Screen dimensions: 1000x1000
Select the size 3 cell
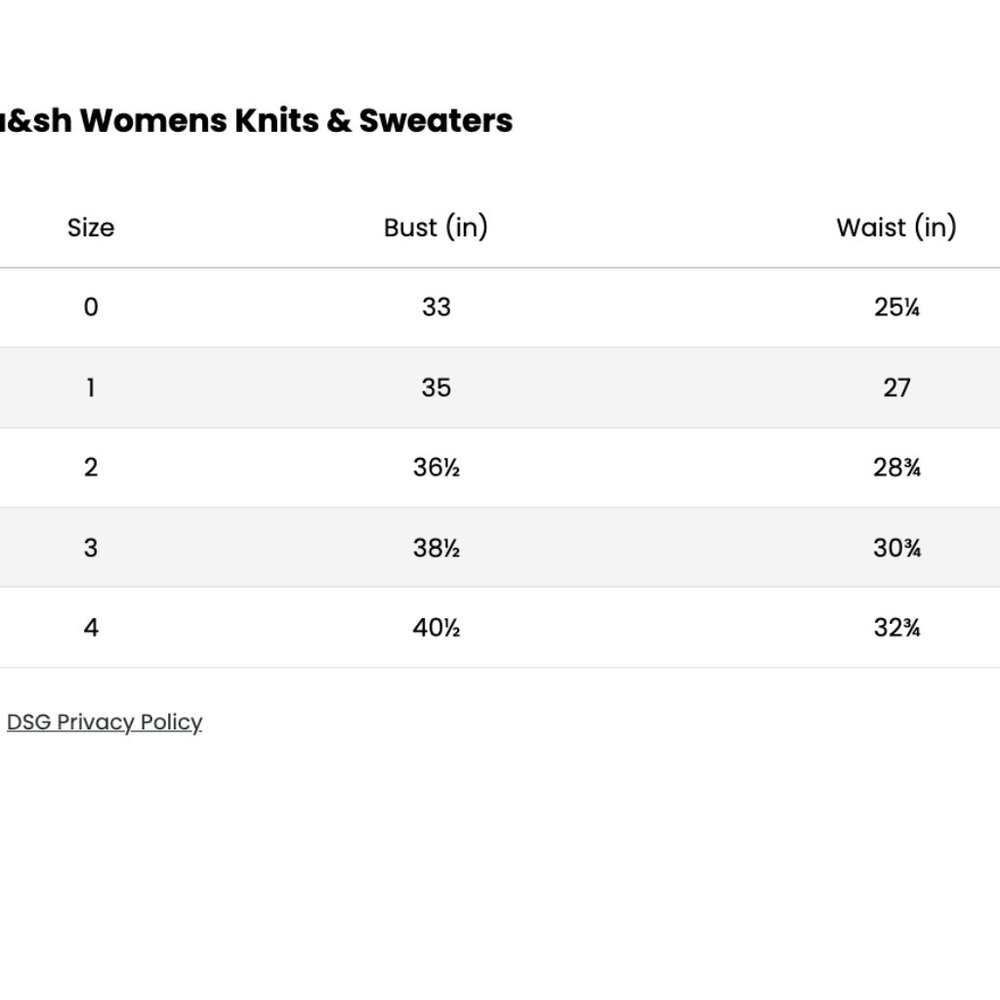coord(91,548)
